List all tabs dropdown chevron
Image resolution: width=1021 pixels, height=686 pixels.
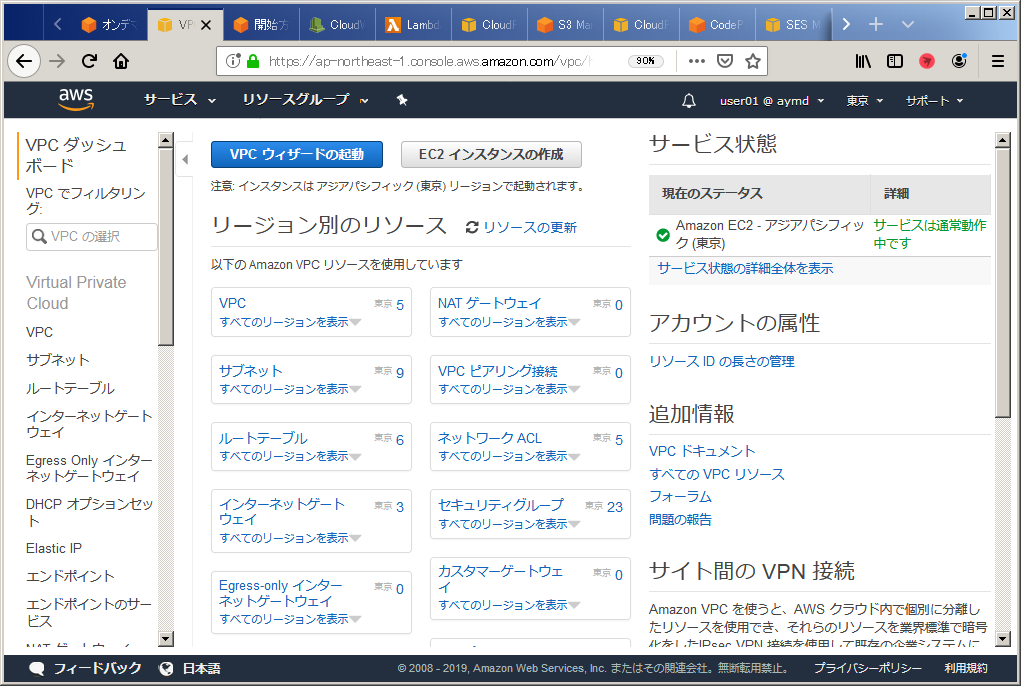(908, 24)
